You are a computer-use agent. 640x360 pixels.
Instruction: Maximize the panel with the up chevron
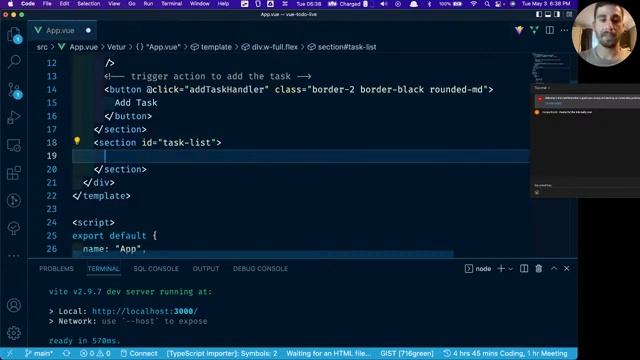(554, 268)
